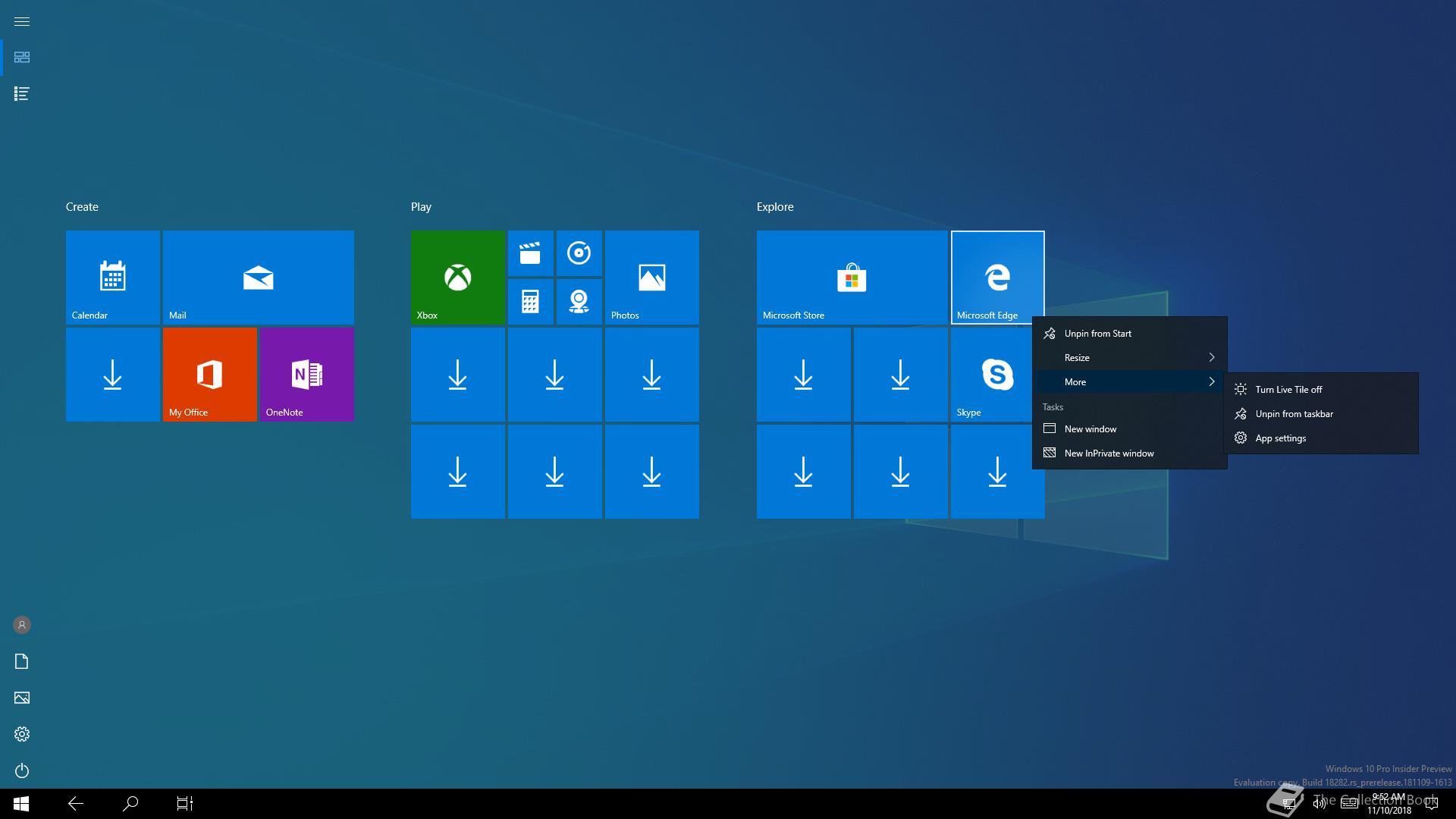1456x819 pixels.
Task: Open the user account icon
Action: (22, 625)
